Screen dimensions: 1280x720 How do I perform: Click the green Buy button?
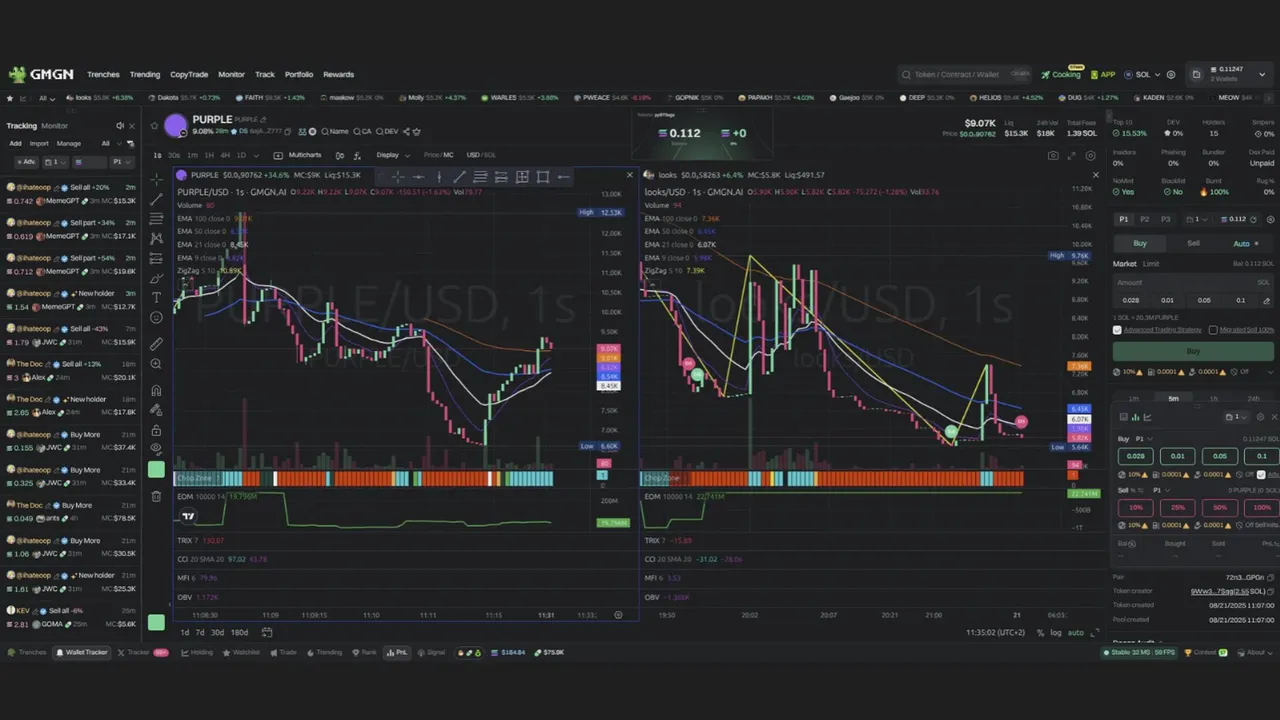coord(1193,351)
